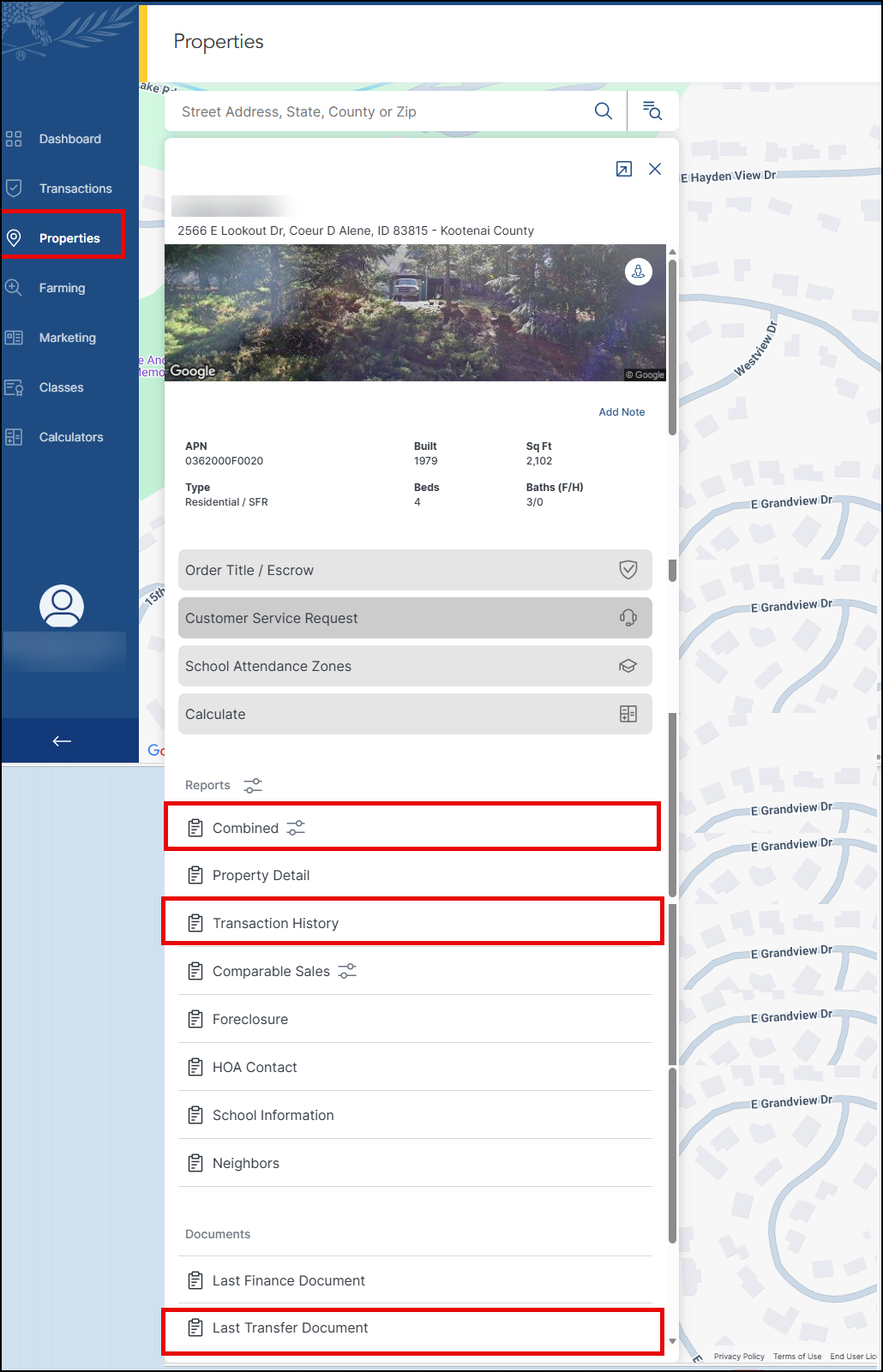Click the Calculate button
This screenshot has height=1372, width=883.
tap(415, 714)
